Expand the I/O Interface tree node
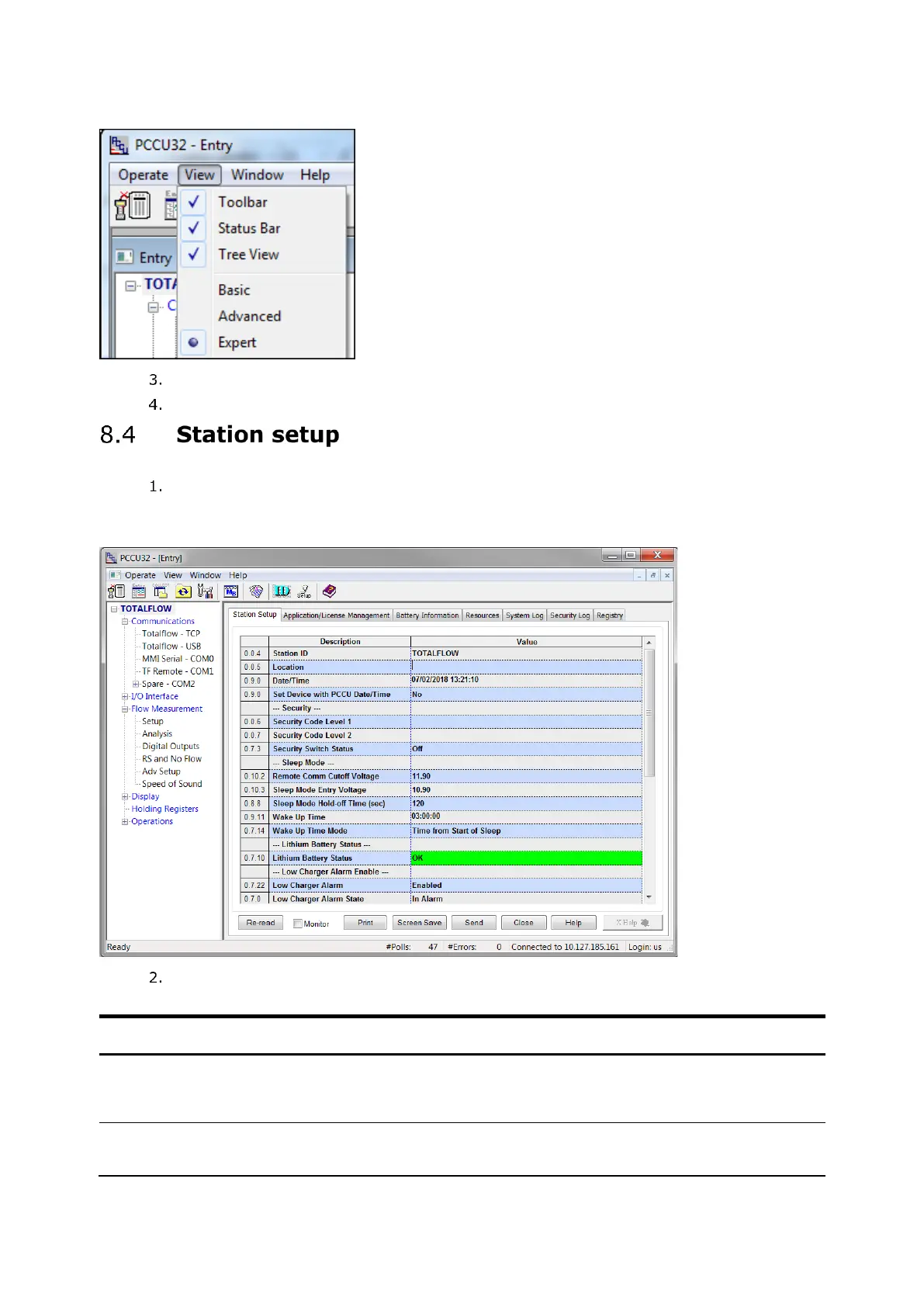The width and height of the screenshot is (924, 1307). pos(125,697)
